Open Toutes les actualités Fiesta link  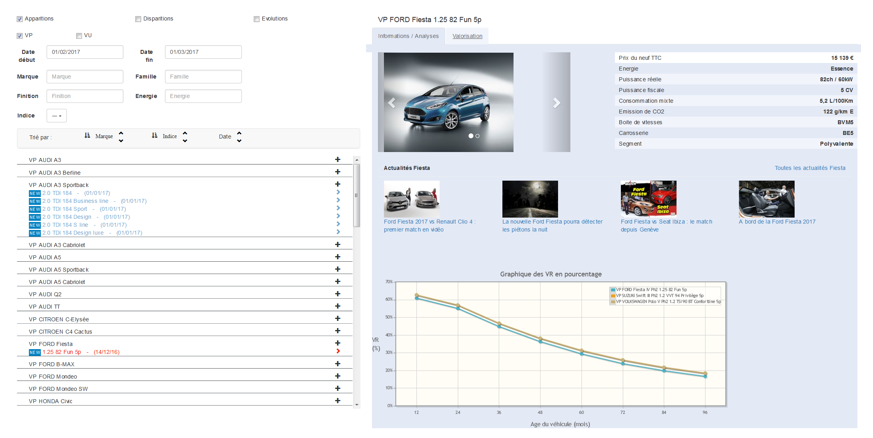click(x=810, y=168)
